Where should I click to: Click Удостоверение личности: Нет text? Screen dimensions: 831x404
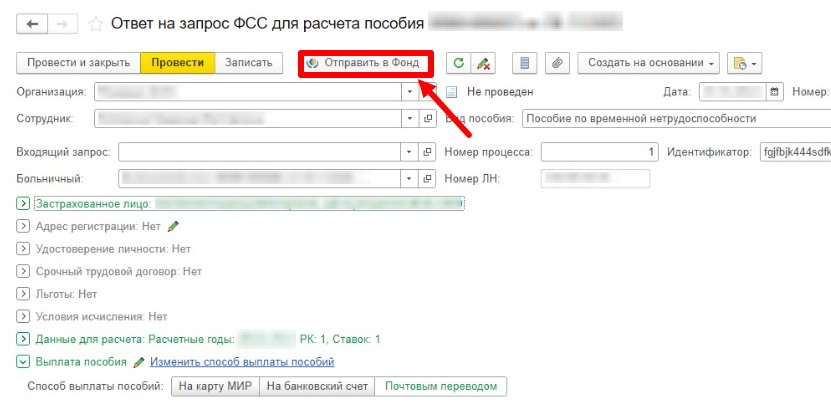pos(113,249)
